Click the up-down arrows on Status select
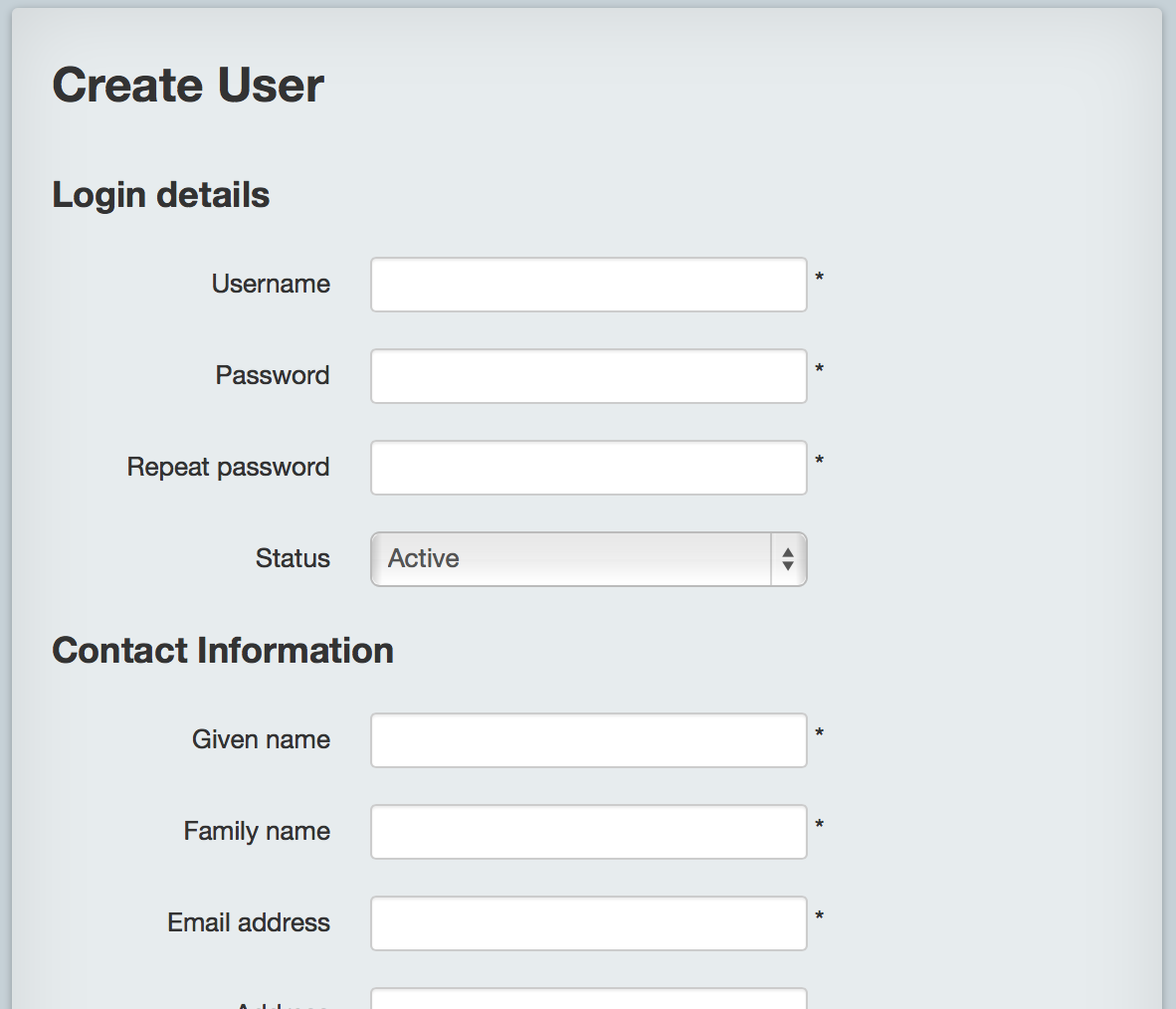The height and width of the screenshot is (1009, 1176). (788, 559)
